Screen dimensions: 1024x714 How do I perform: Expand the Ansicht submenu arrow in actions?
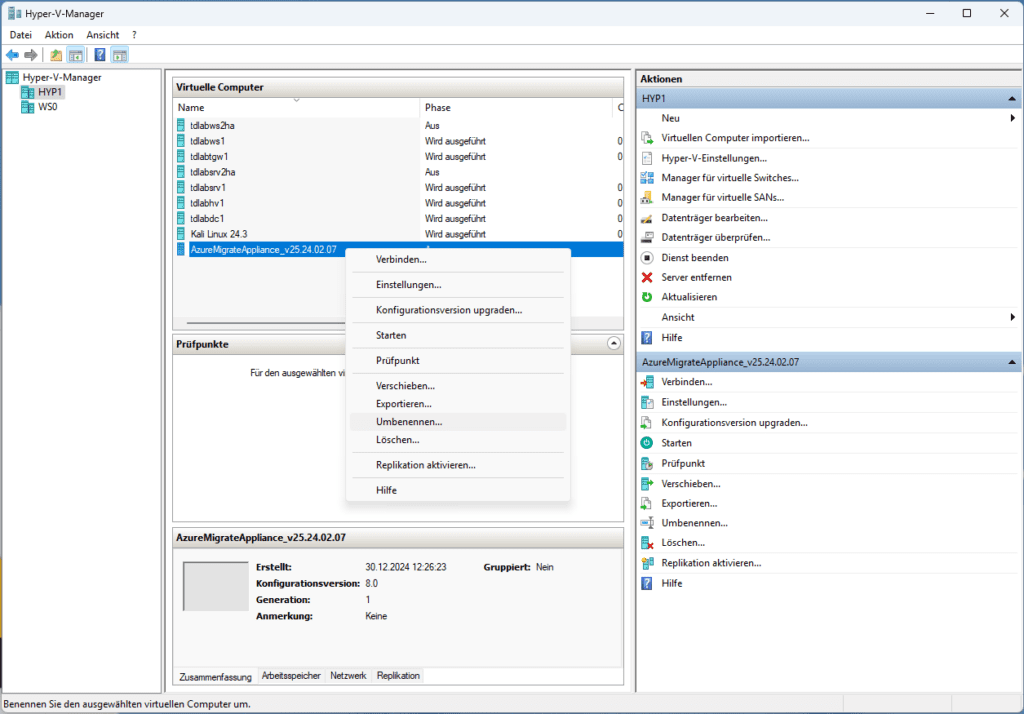pos(1012,317)
